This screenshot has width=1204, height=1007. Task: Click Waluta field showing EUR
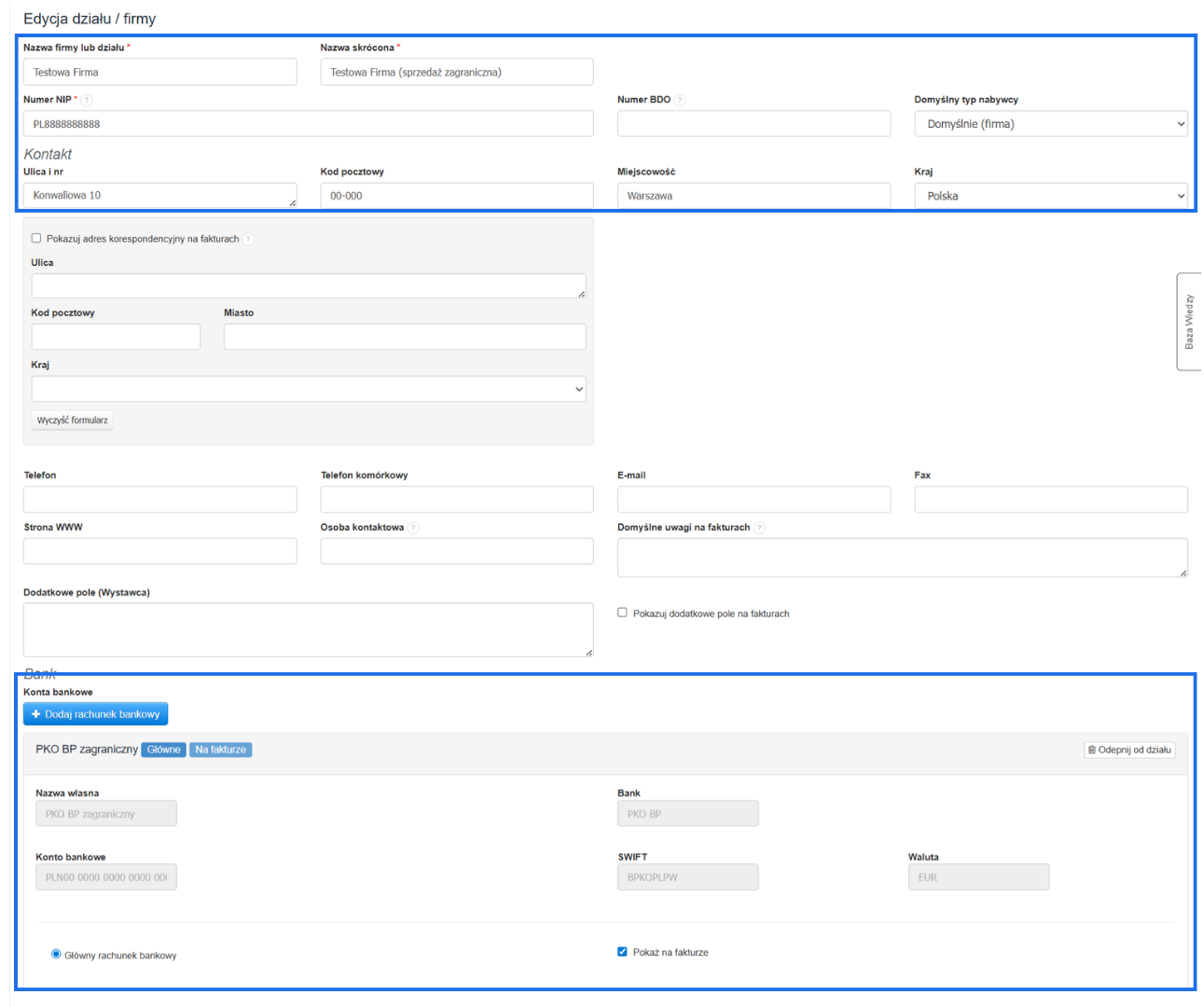(x=978, y=877)
